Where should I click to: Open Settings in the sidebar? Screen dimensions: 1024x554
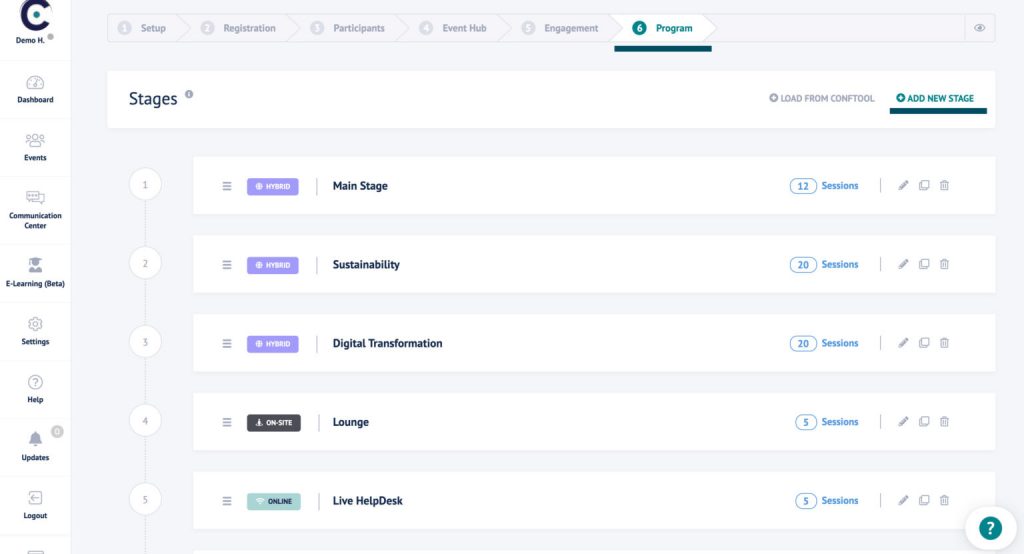[x=35, y=331]
